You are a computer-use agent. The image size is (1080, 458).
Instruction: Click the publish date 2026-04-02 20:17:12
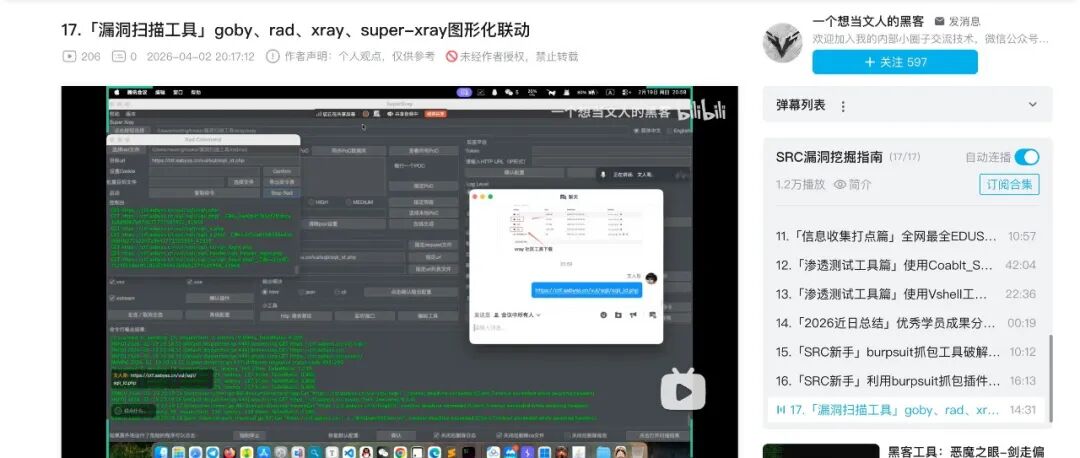click(200, 56)
